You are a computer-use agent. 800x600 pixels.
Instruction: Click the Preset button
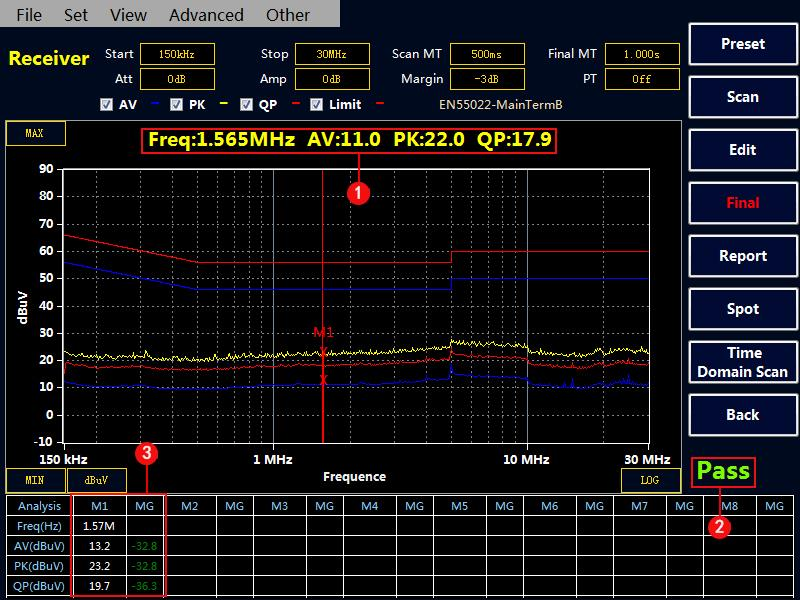pos(742,44)
